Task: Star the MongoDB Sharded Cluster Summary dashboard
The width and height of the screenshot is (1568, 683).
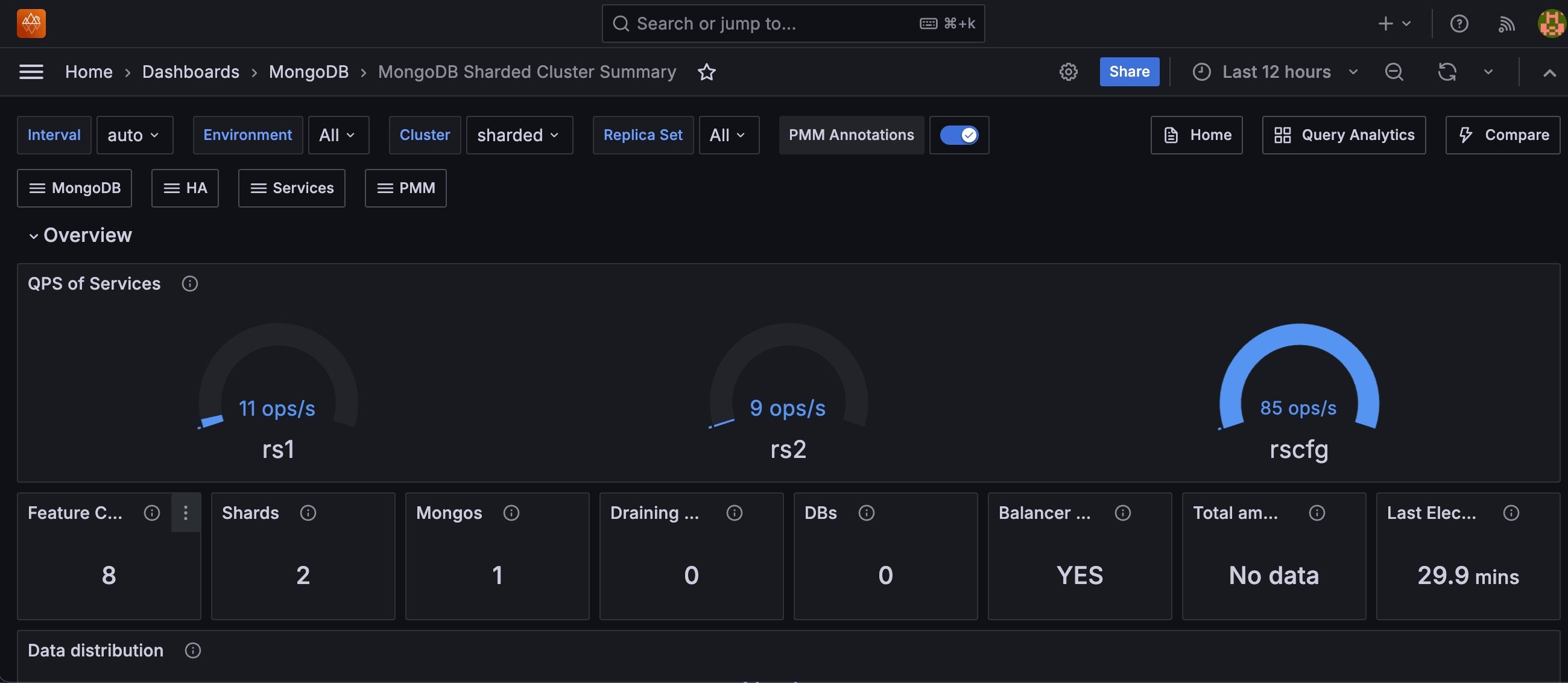Action: coord(706,72)
